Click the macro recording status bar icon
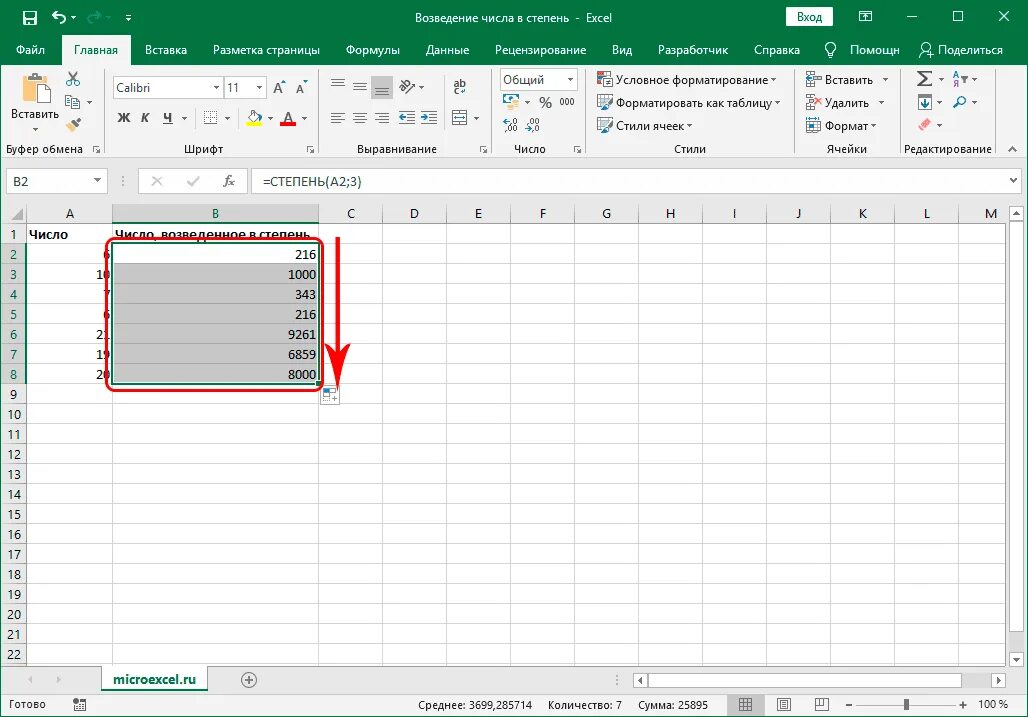1028x717 pixels. 79,705
